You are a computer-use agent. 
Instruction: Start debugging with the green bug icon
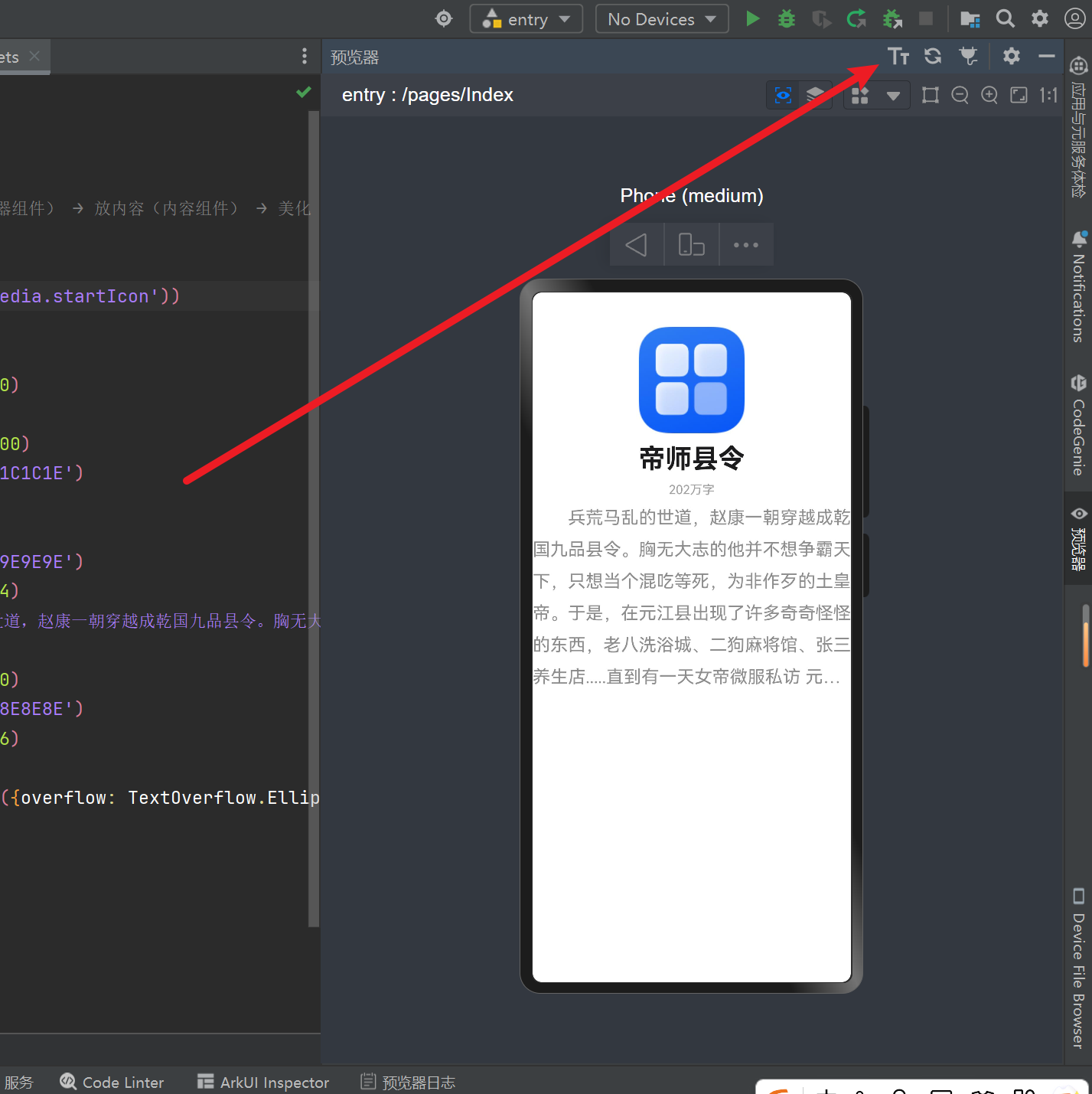click(787, 18)
